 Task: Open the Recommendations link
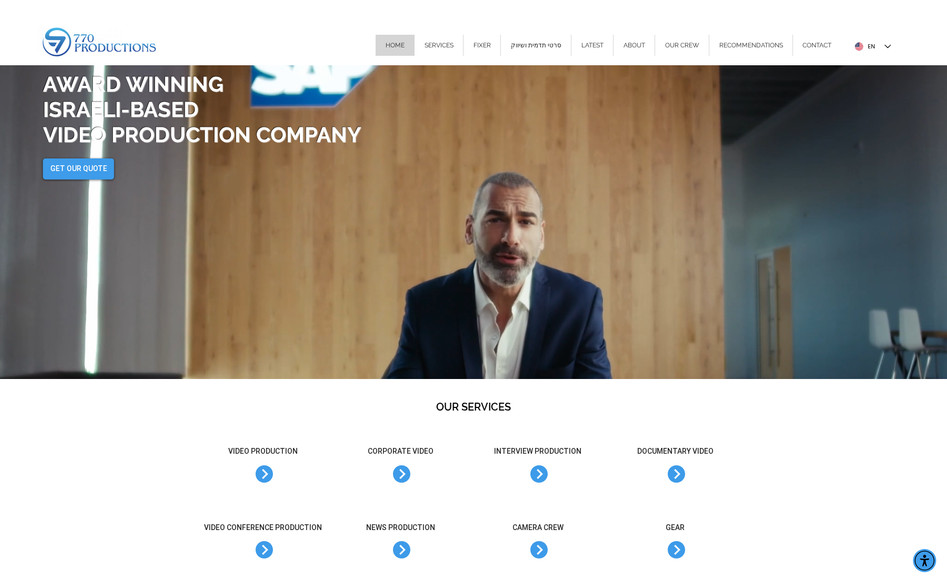coord(751,45)
